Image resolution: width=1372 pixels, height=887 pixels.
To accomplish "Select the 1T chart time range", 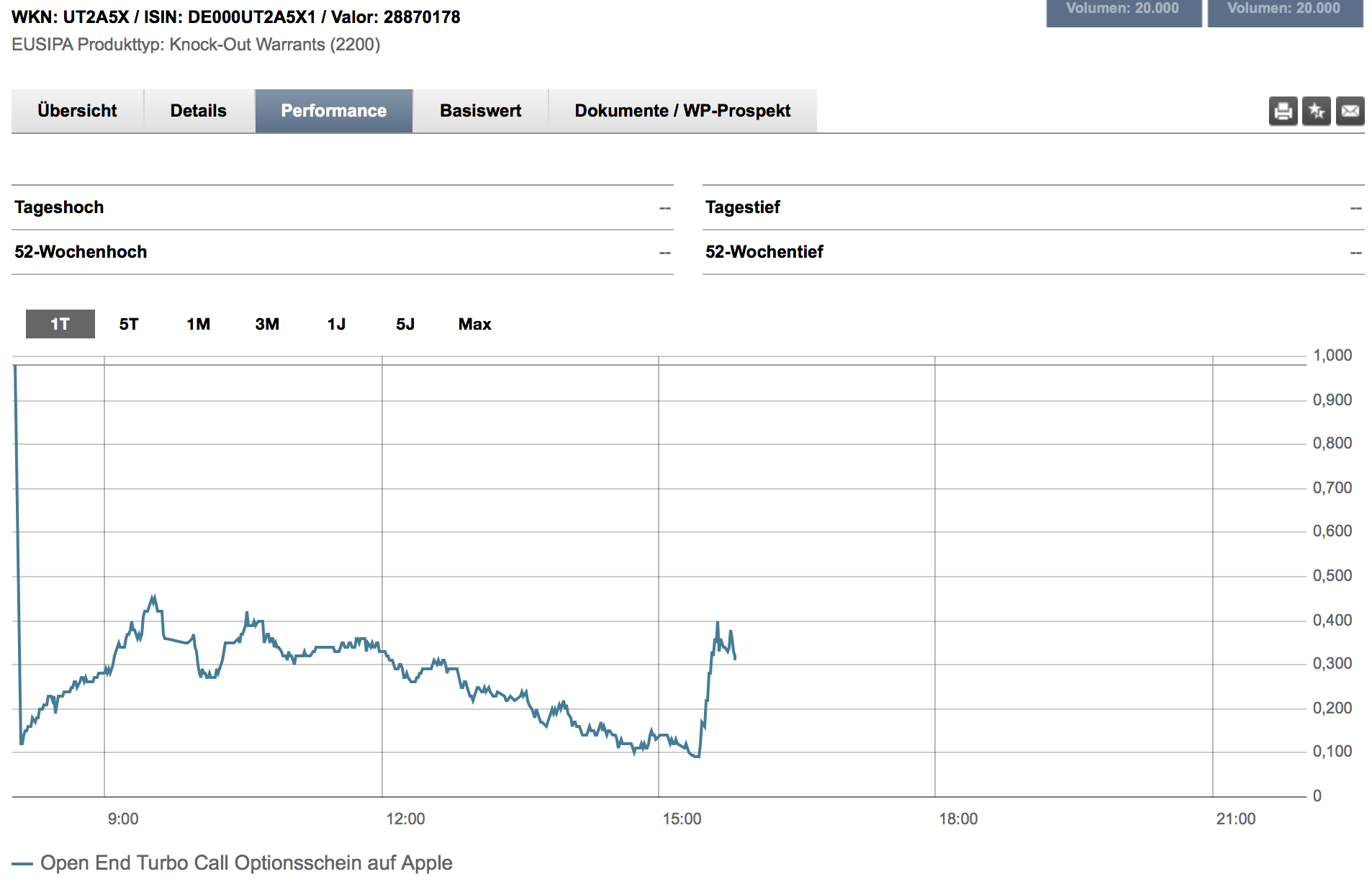I will (x=60, y=324).
